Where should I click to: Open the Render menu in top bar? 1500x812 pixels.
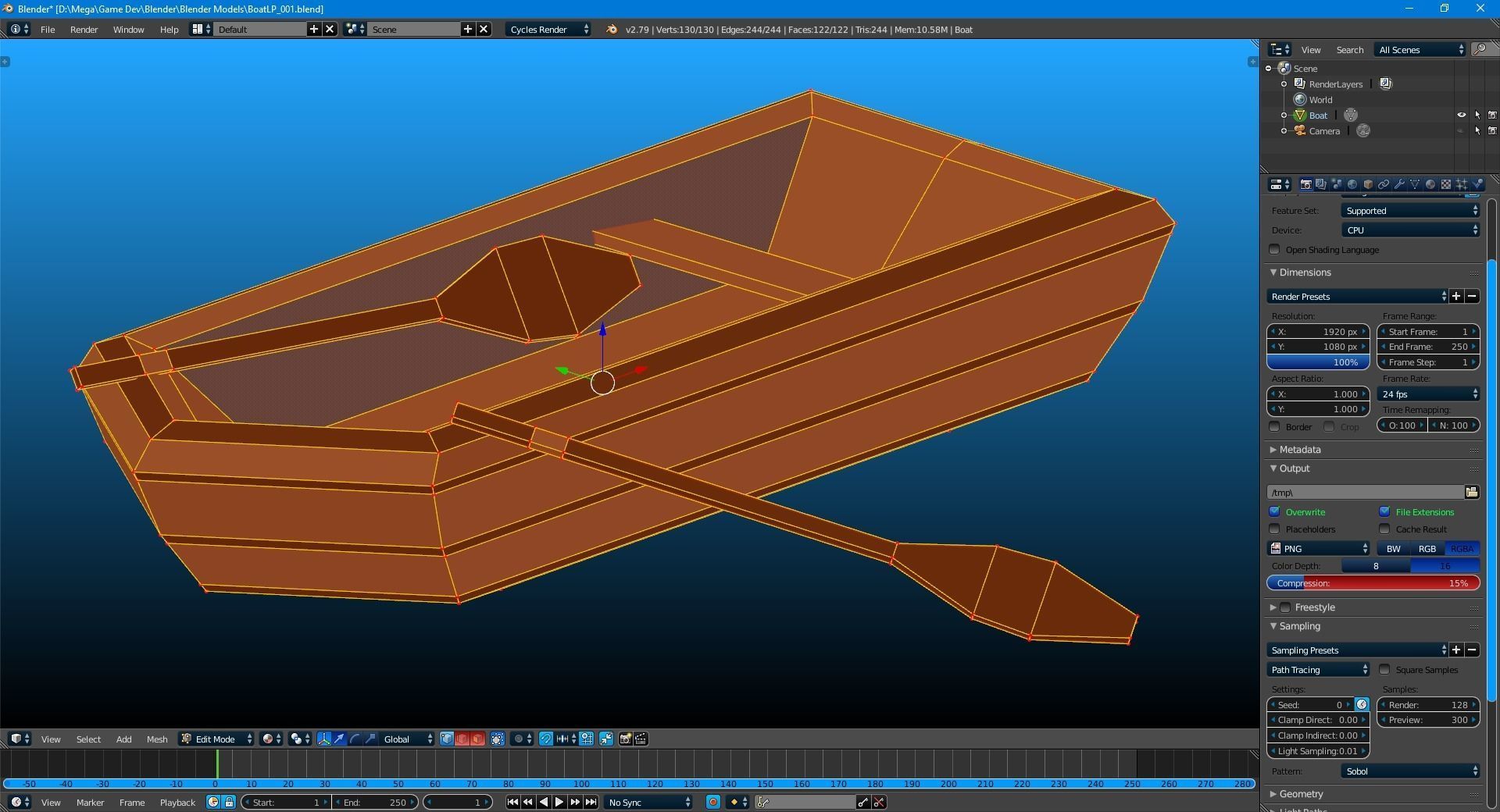point(84,30)
